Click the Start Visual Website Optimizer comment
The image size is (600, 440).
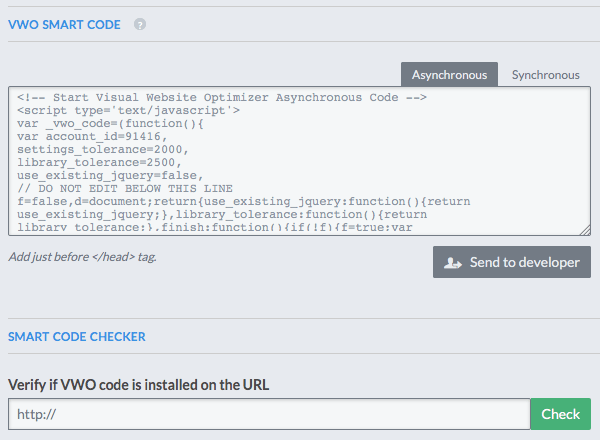222,97
